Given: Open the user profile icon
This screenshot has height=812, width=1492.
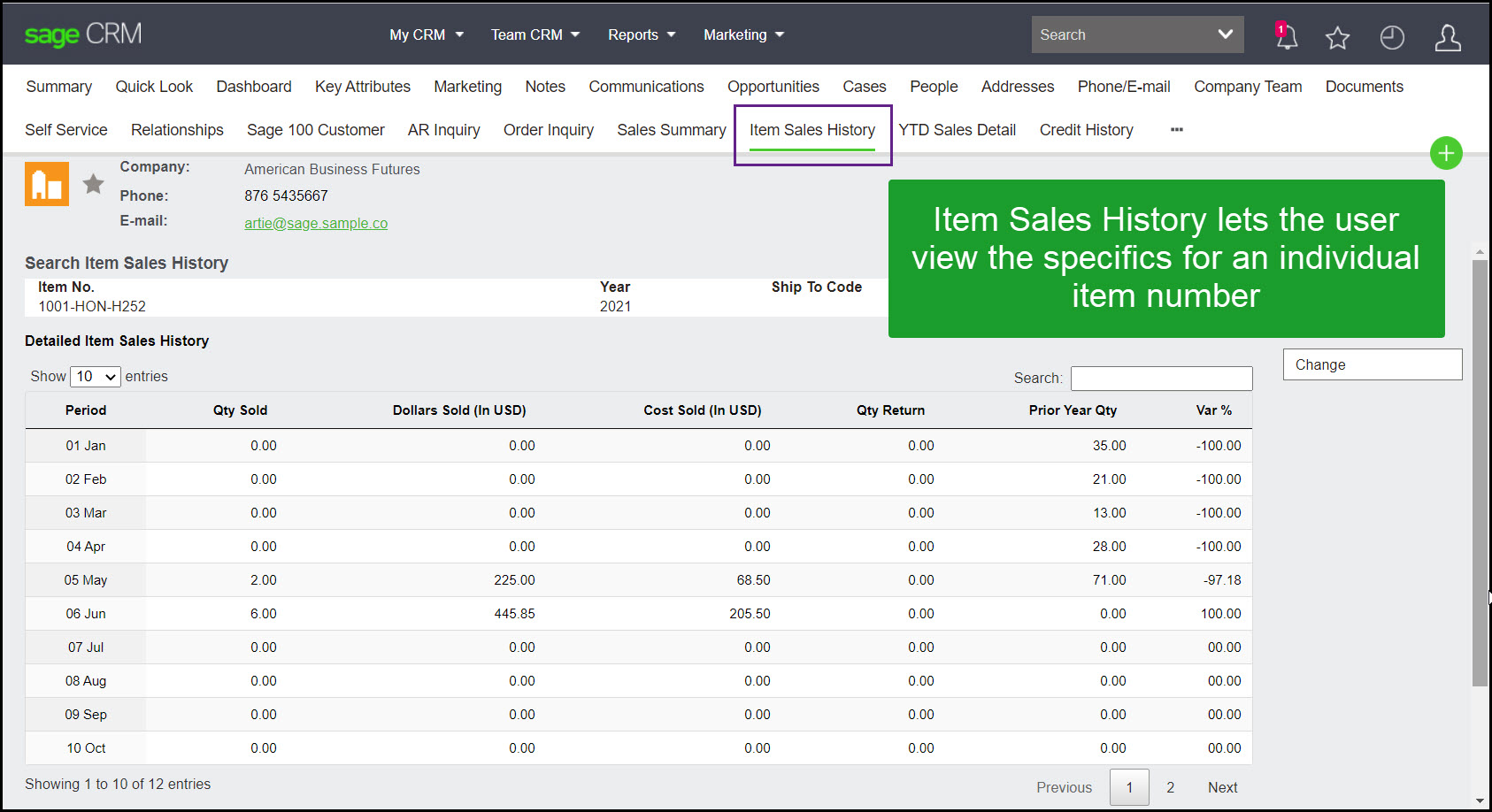Looking at the screenshot, I should point(1448,37).
